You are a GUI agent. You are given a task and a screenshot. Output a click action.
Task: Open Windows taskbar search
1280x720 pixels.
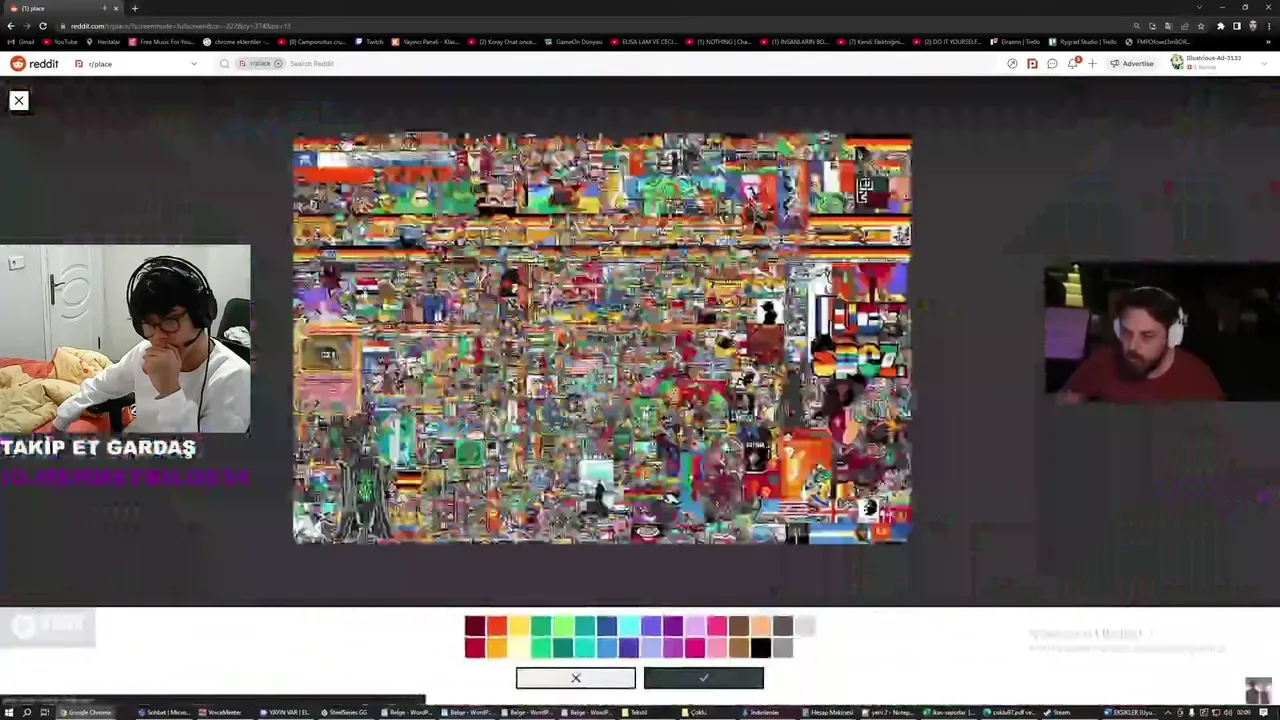point(27,712)
